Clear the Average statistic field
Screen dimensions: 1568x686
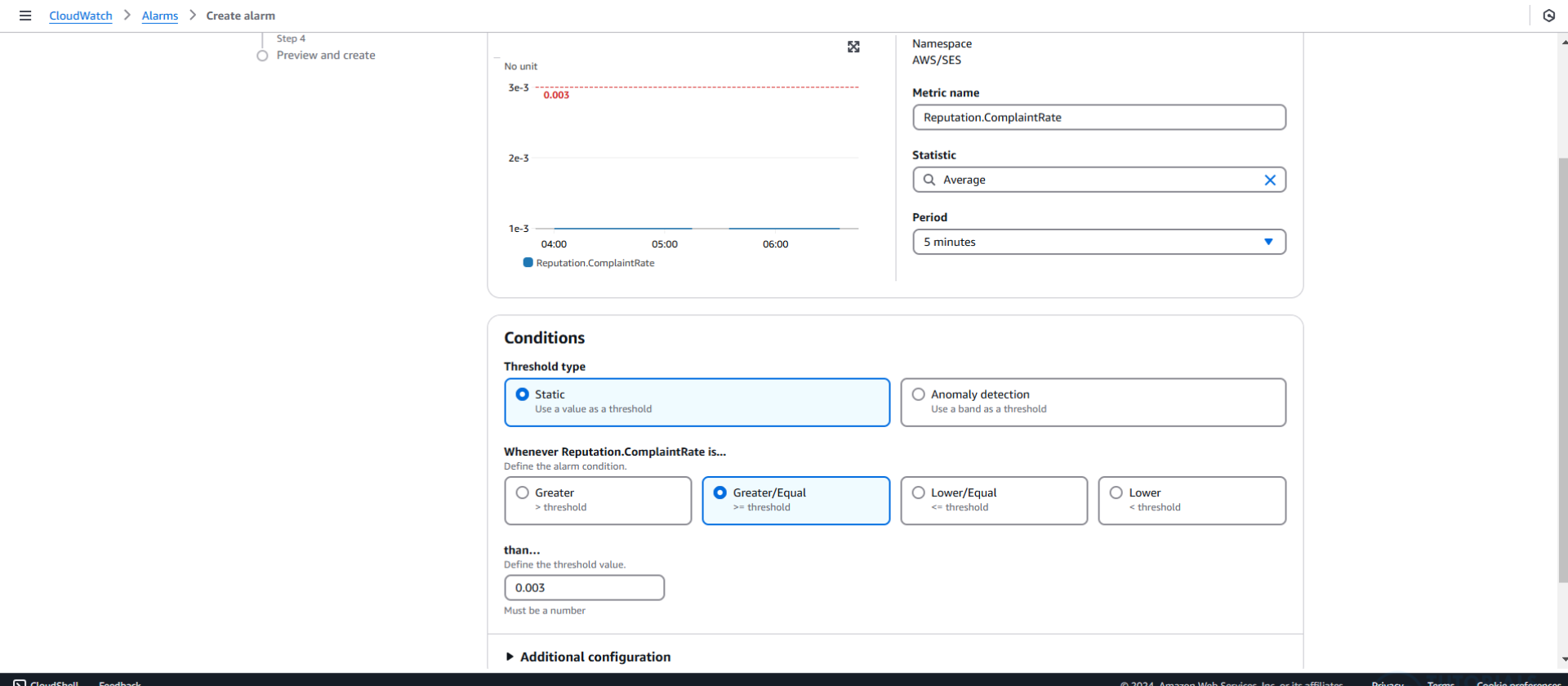coord(1270,180)
